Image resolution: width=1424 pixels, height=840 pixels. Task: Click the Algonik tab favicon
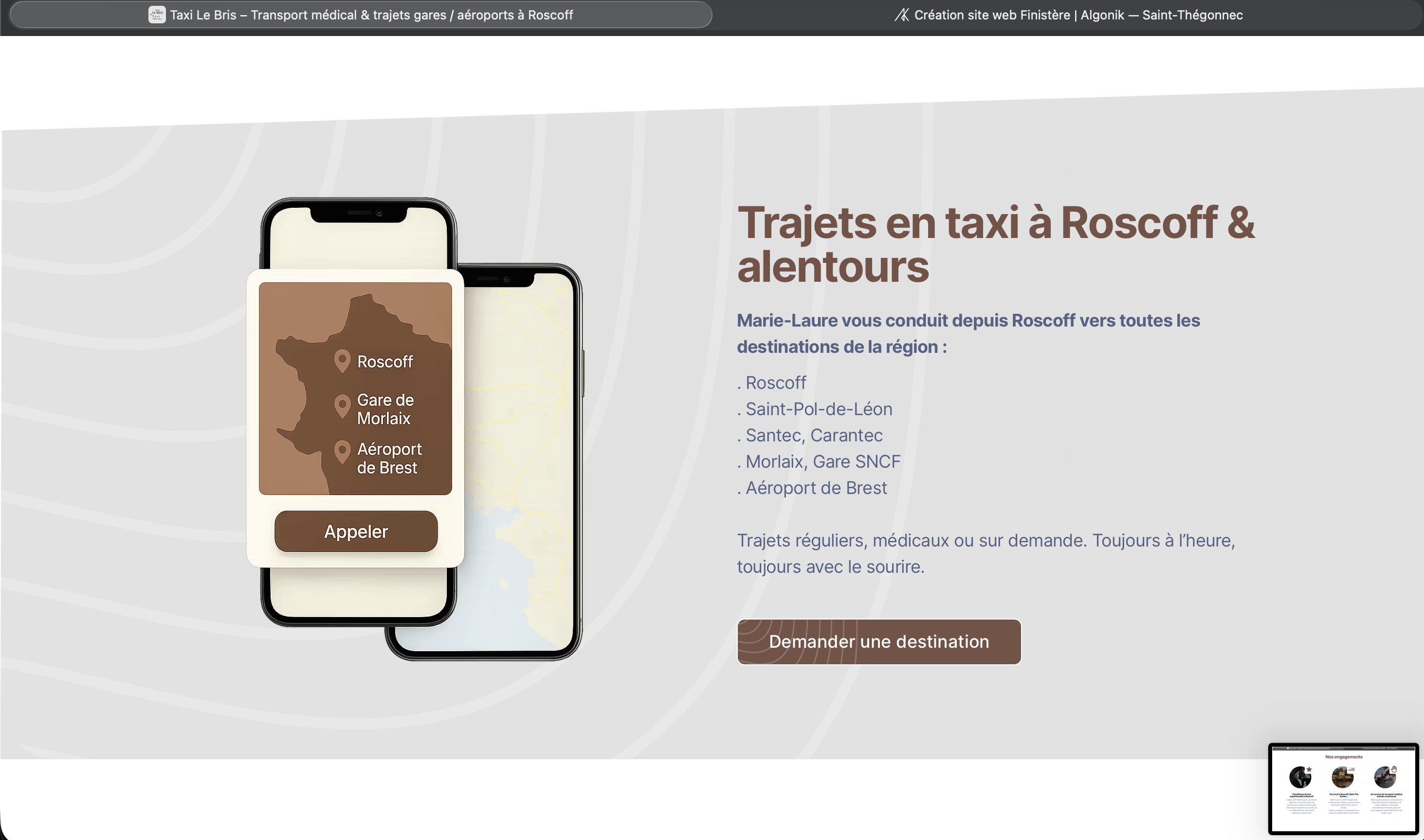point(902,15)
